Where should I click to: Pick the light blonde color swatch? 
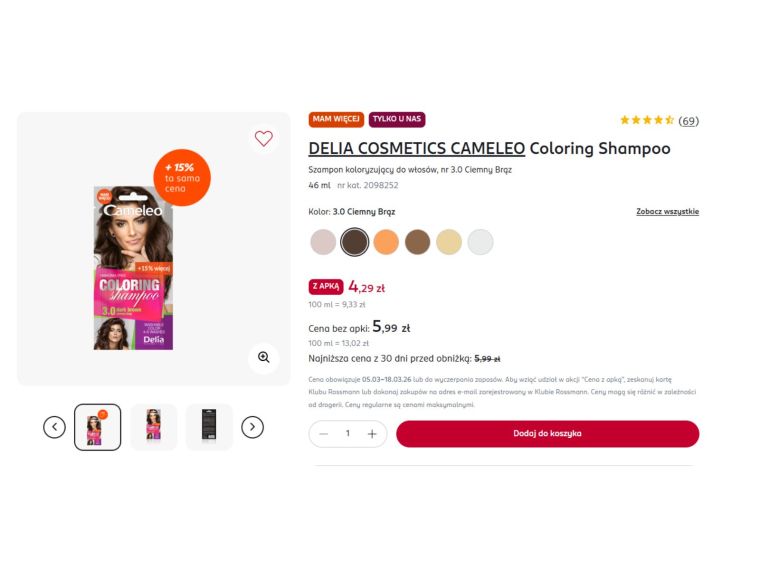pyautogui.click(x=449, y=242)
